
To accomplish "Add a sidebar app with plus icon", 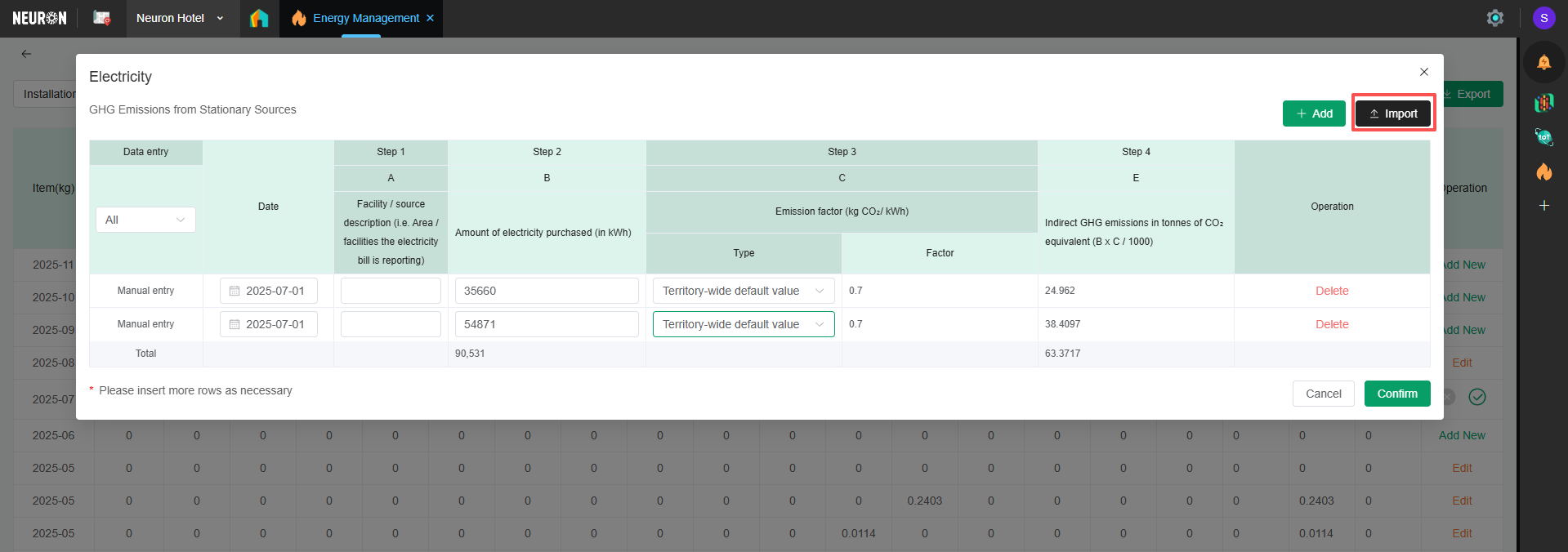I will pyautogui.click(x=1543, y=206).
